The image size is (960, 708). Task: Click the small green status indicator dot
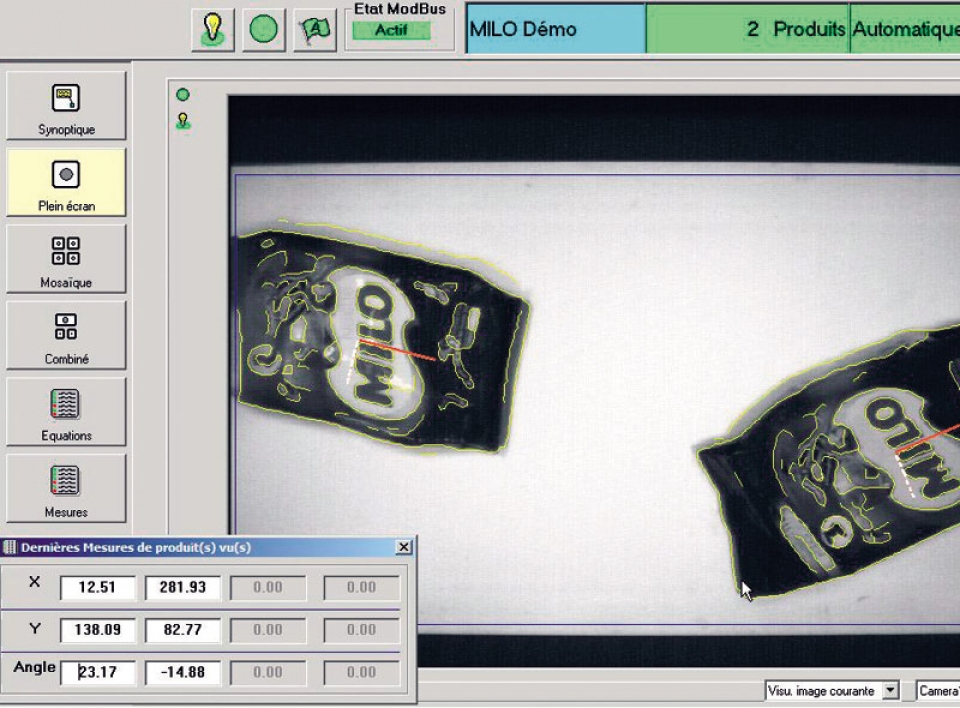[x=183, y=95]
